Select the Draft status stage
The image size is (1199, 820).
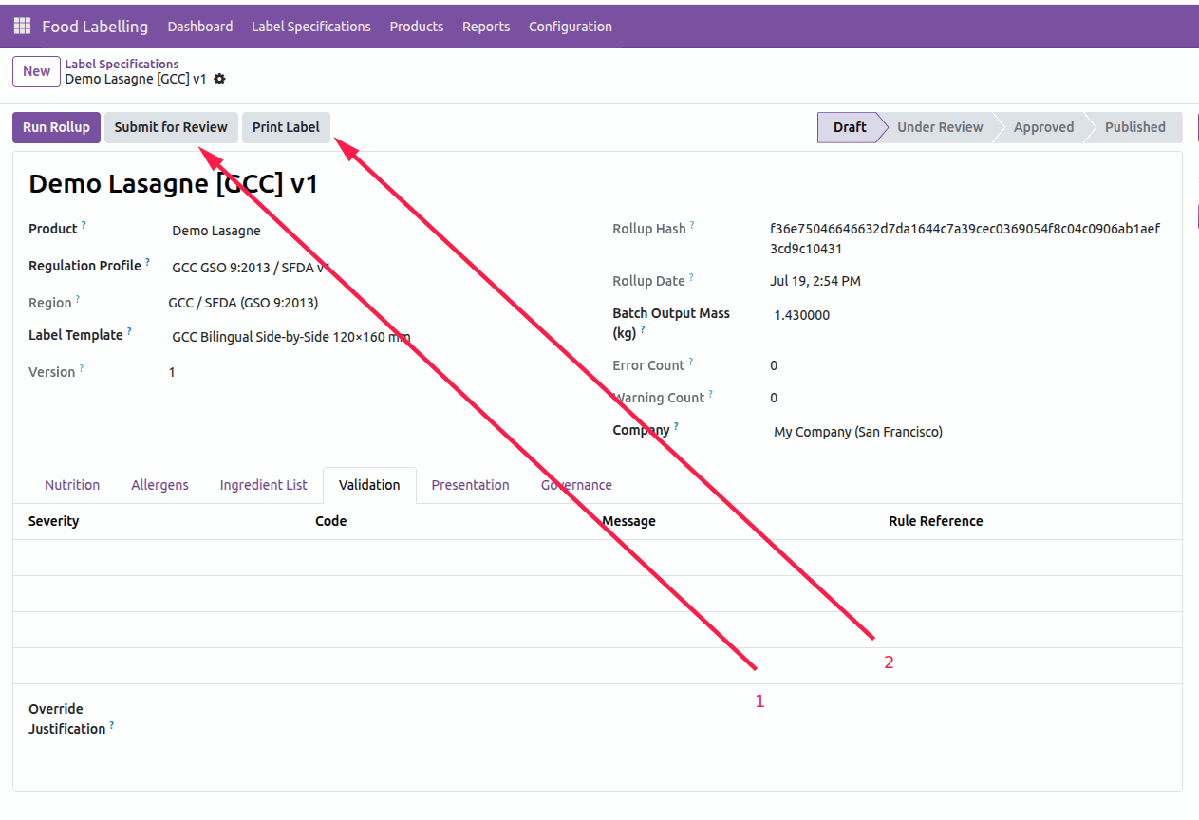tap(850, 127)
